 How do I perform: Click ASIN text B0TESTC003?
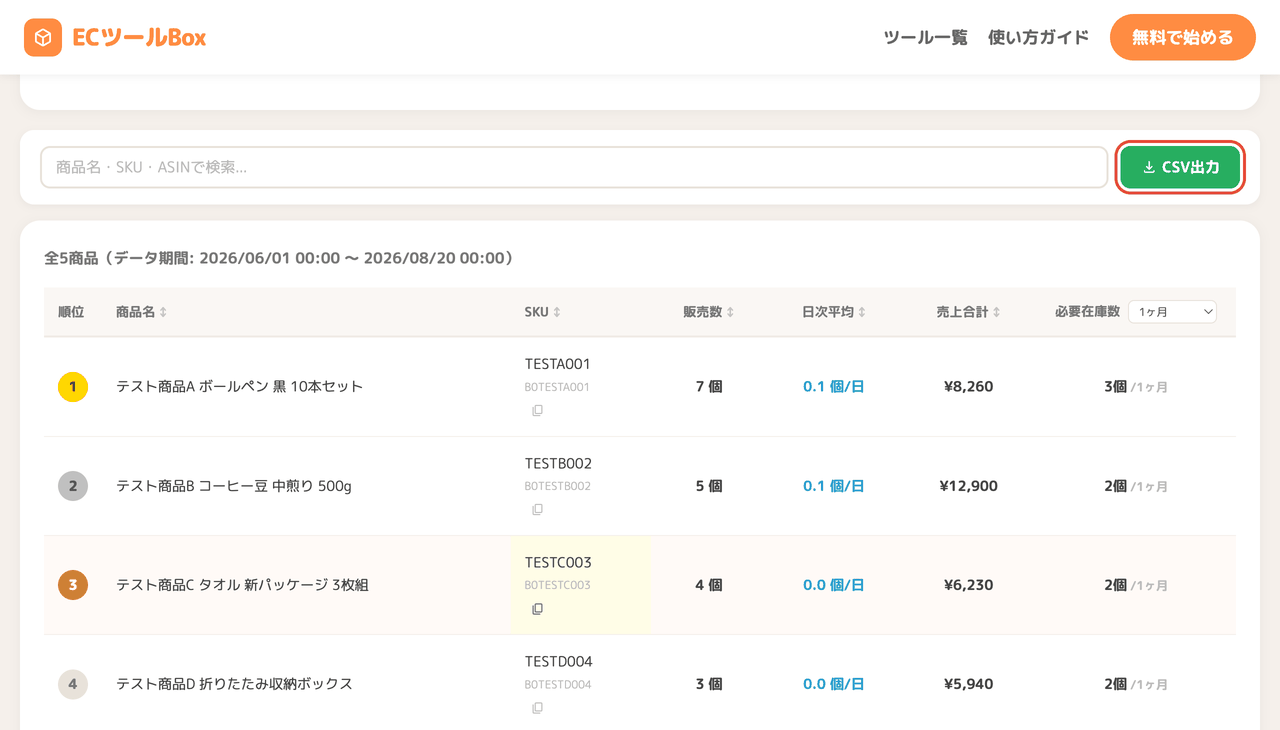click(x=557, y=585)
